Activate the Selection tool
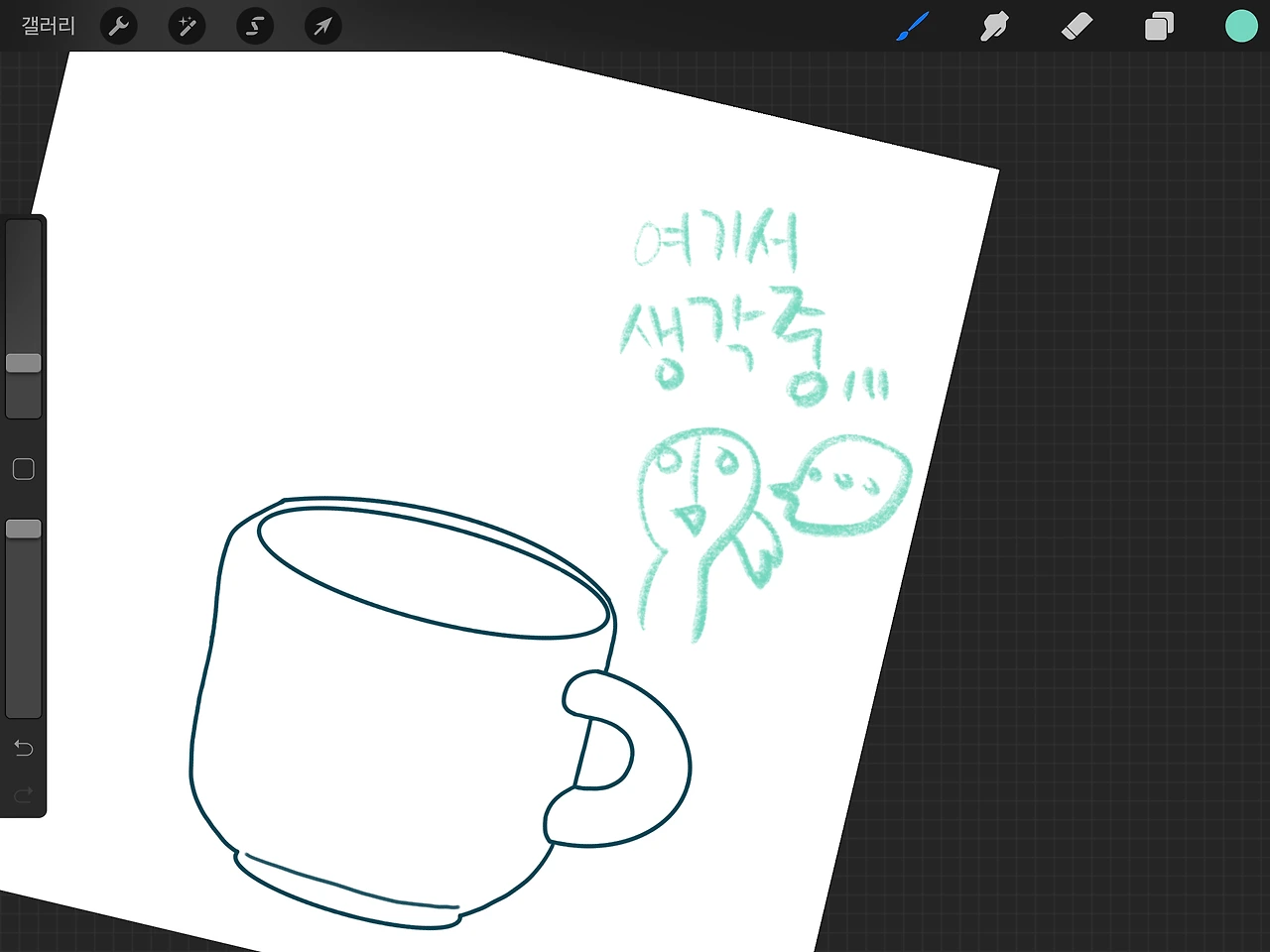 pos(255,26)
